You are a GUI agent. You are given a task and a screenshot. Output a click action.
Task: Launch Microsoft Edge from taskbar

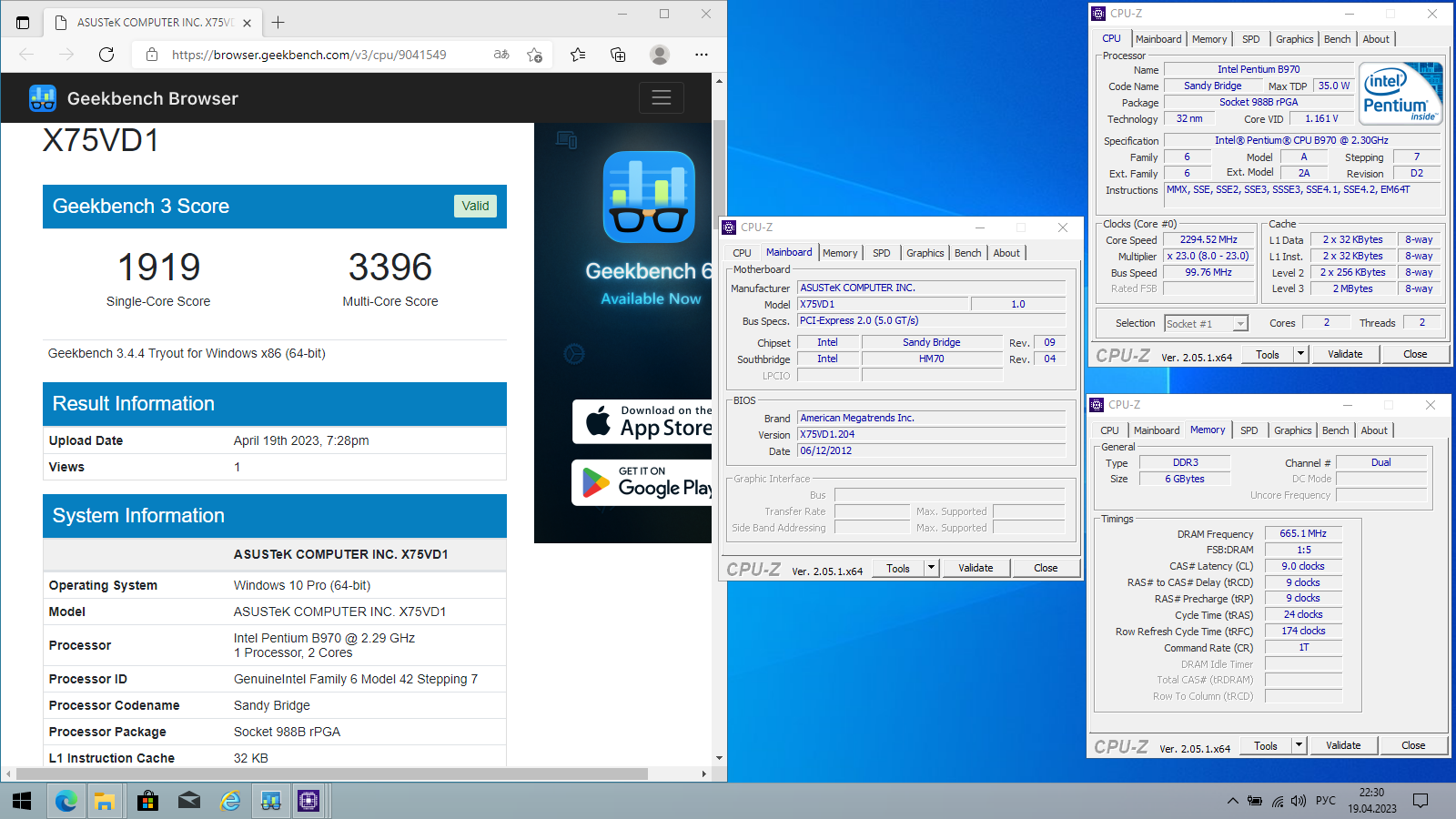point(66,801)
